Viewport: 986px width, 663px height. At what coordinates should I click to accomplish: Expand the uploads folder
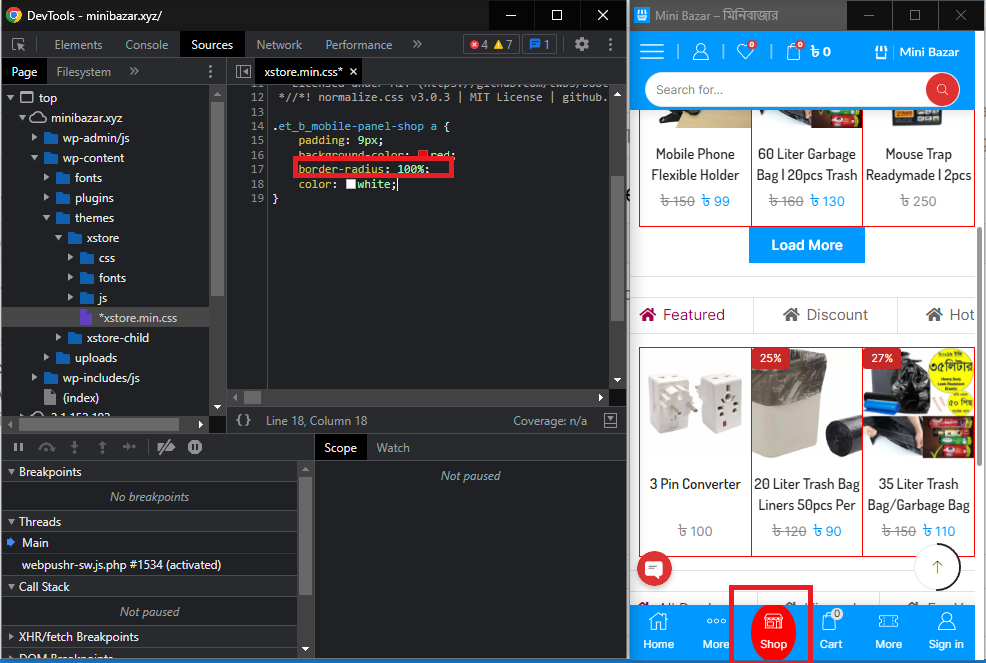[x=47, y=358]
